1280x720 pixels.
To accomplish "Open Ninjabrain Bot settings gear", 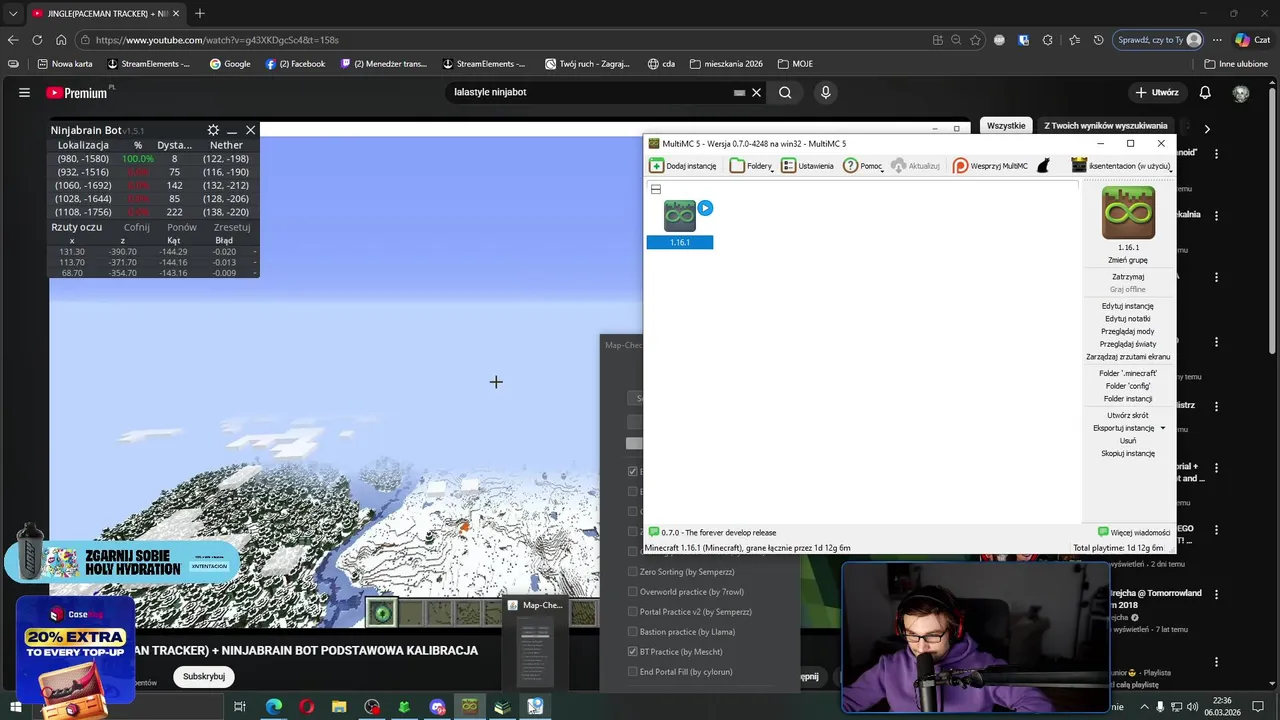I will (213, 130).
